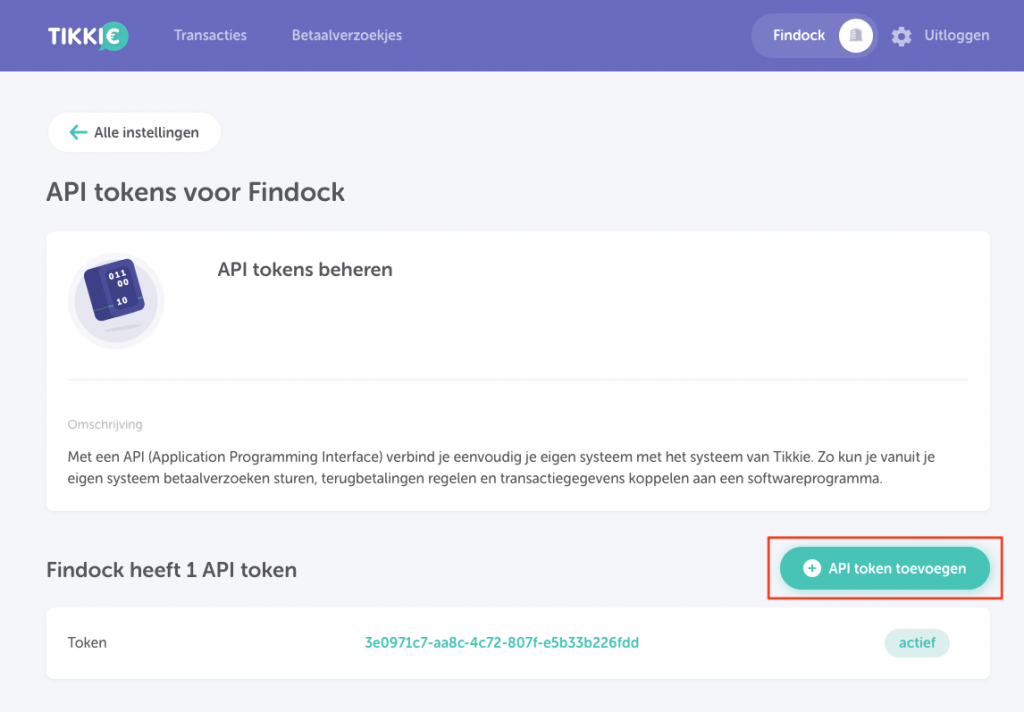Screen dimensions: 1024x712
Task: Select the Token row label
Action: 87,642
